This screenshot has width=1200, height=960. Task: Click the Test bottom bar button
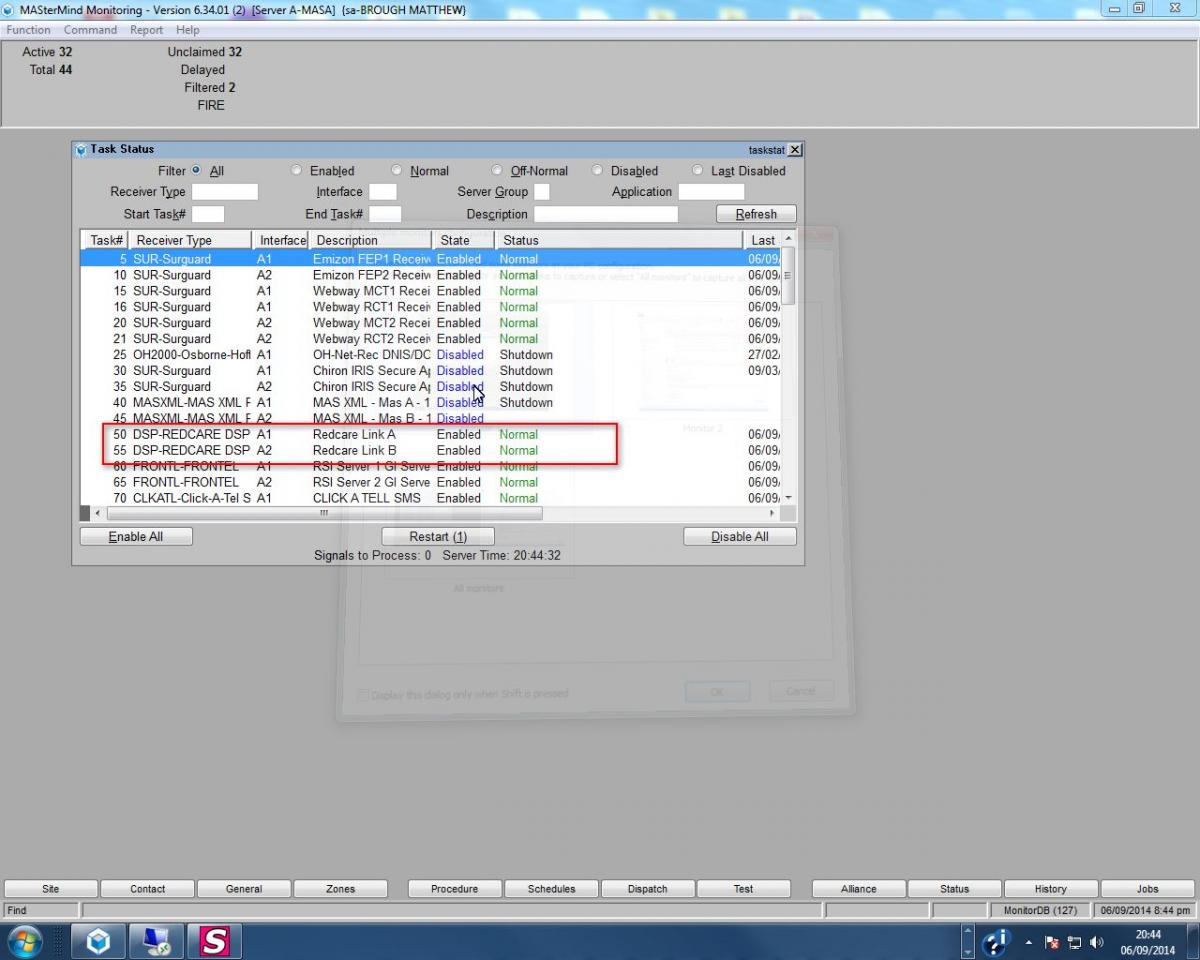pos(744,889)
